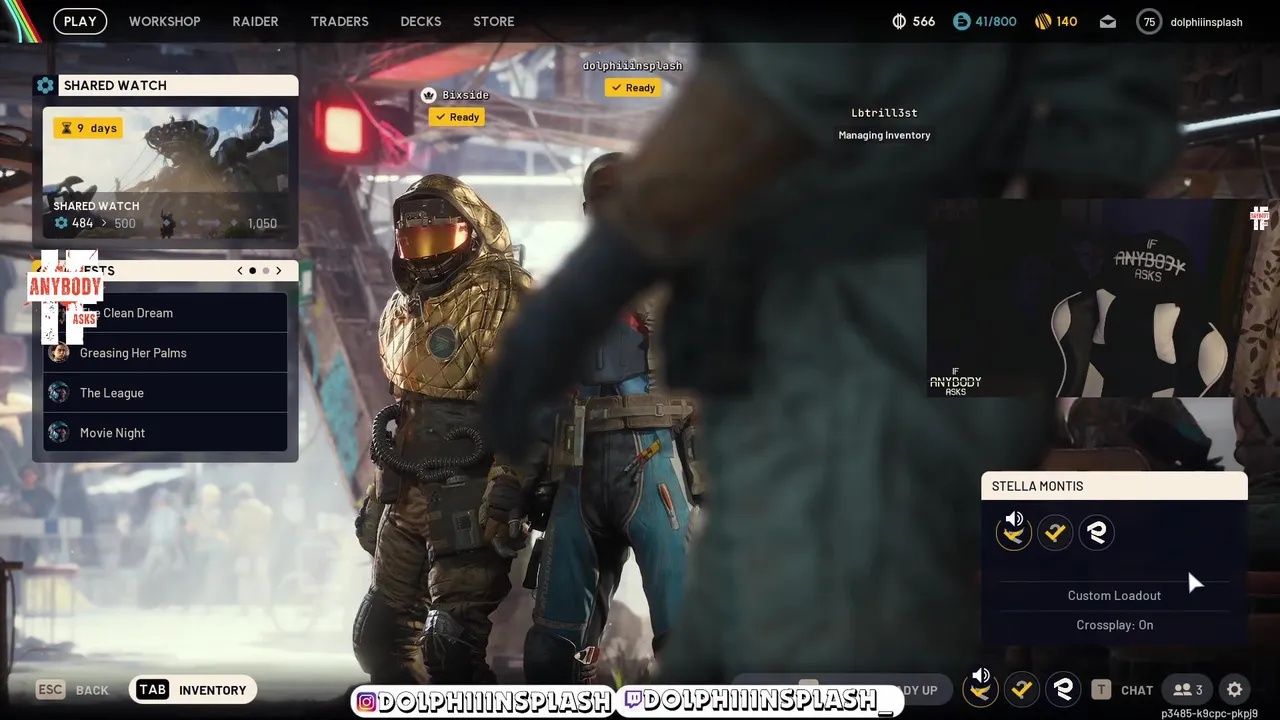Screen dimensions: 1280x720
Task: Open the Clean Dream quest
Action: [x=165, y=312]
